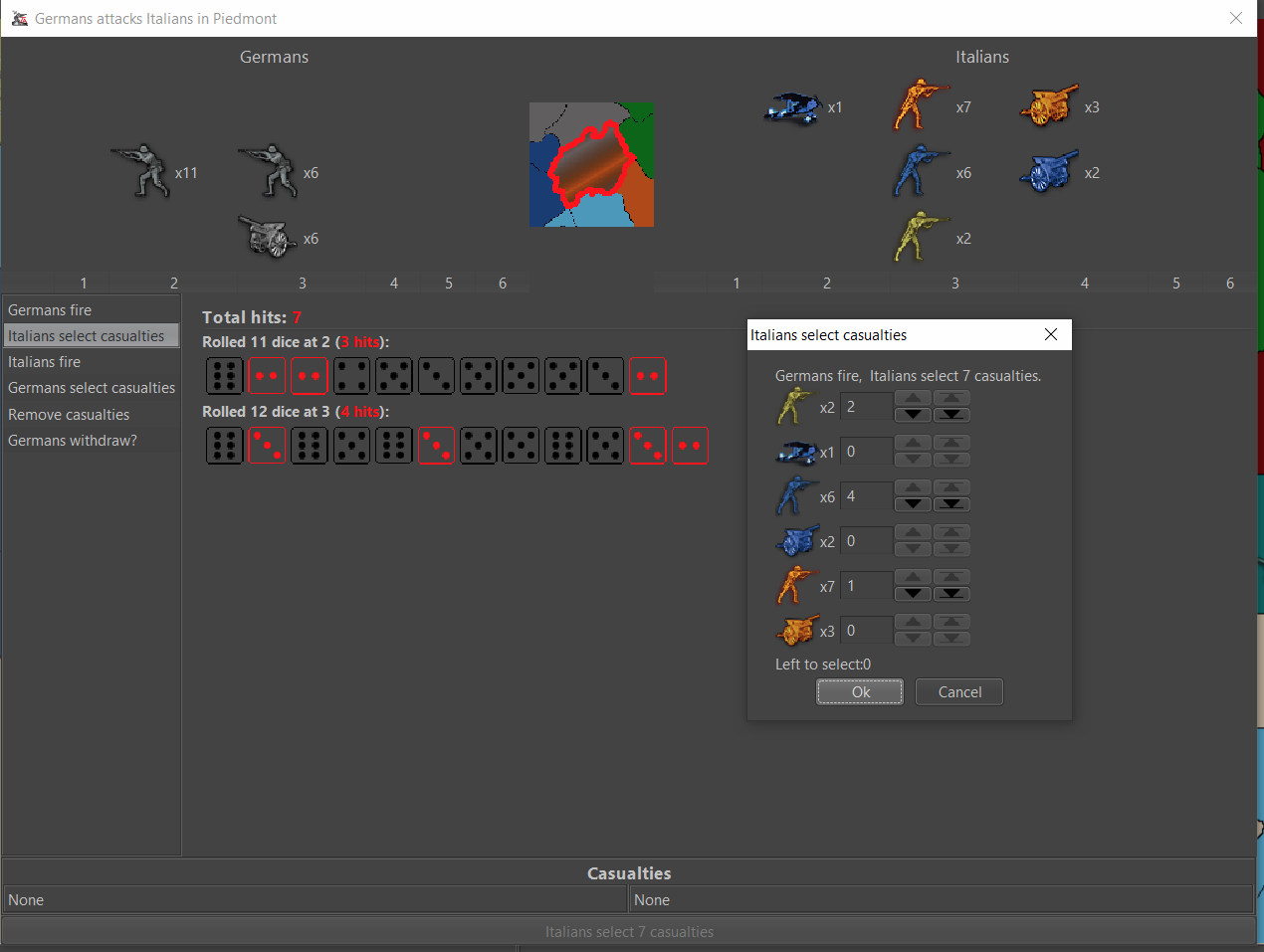Click the blue fighter plane icon in casualties dialog
The width and height of the screenshot is (1264, 952).
pyautogui.click(x=796, y=453)
